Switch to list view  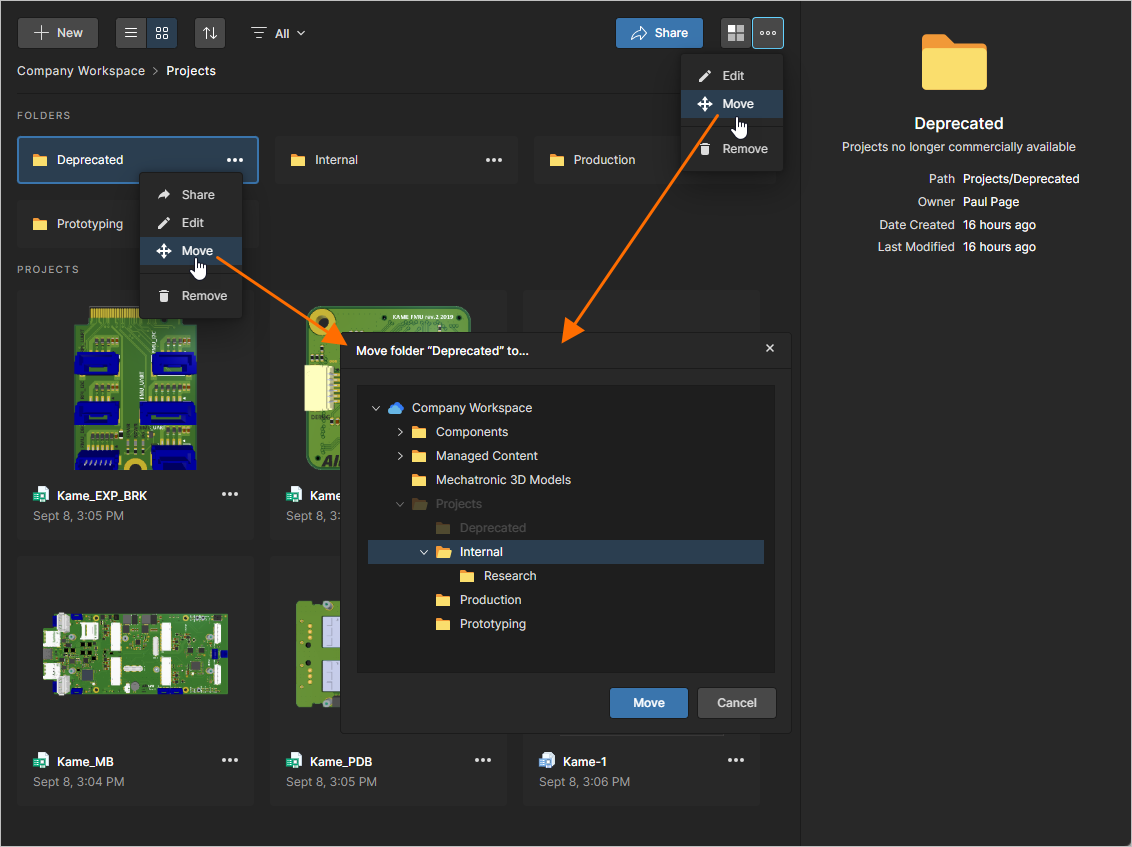click(x=131, y=33)
